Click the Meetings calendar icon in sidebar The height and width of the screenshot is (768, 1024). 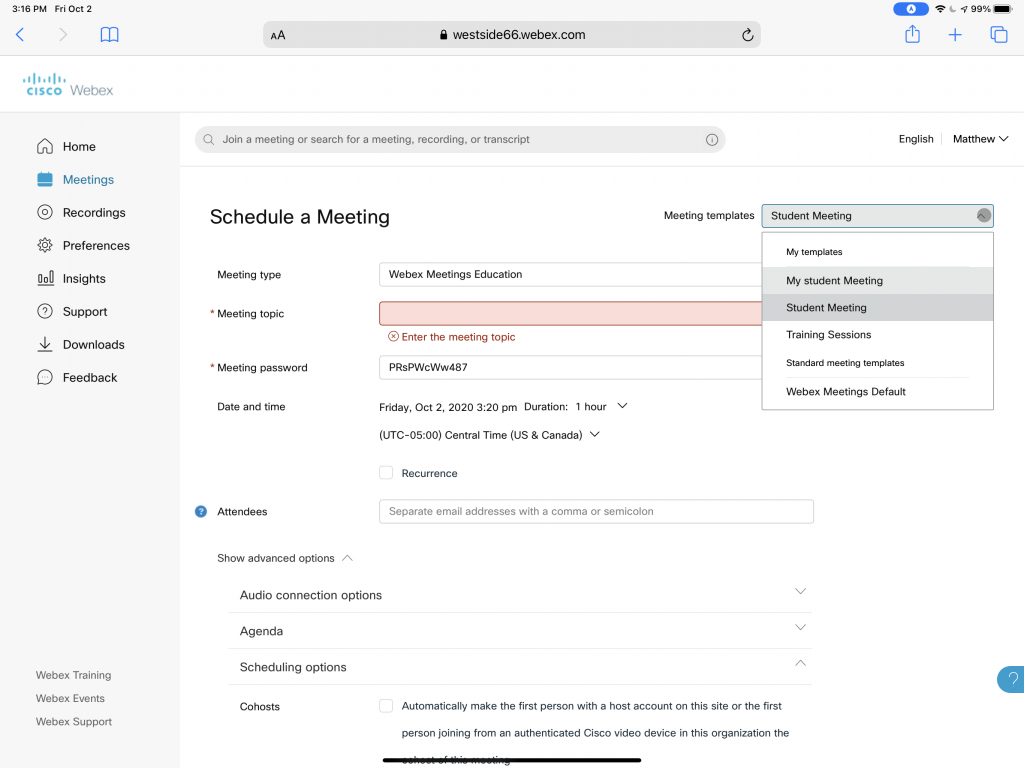pyautogui.click(x=45, y=180)
